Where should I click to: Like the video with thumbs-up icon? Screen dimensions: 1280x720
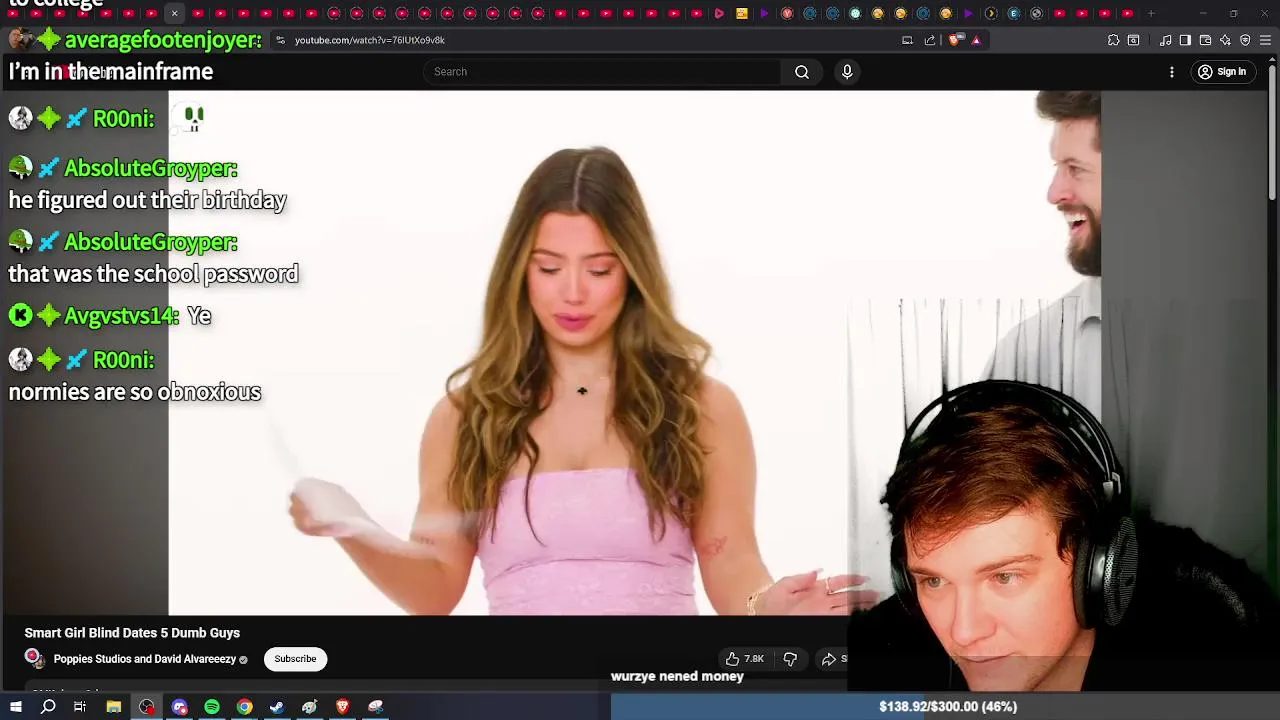click(744, 659)
